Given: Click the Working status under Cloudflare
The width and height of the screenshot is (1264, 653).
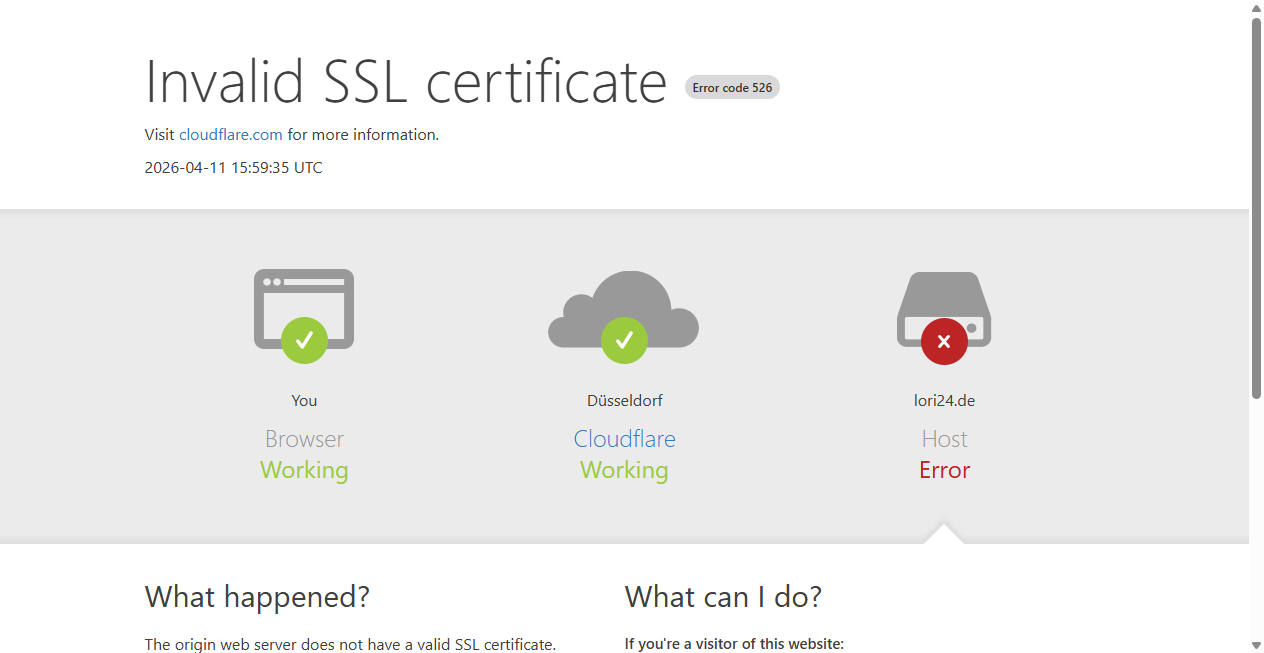Looking at the screenshot, I should [624, 470].
